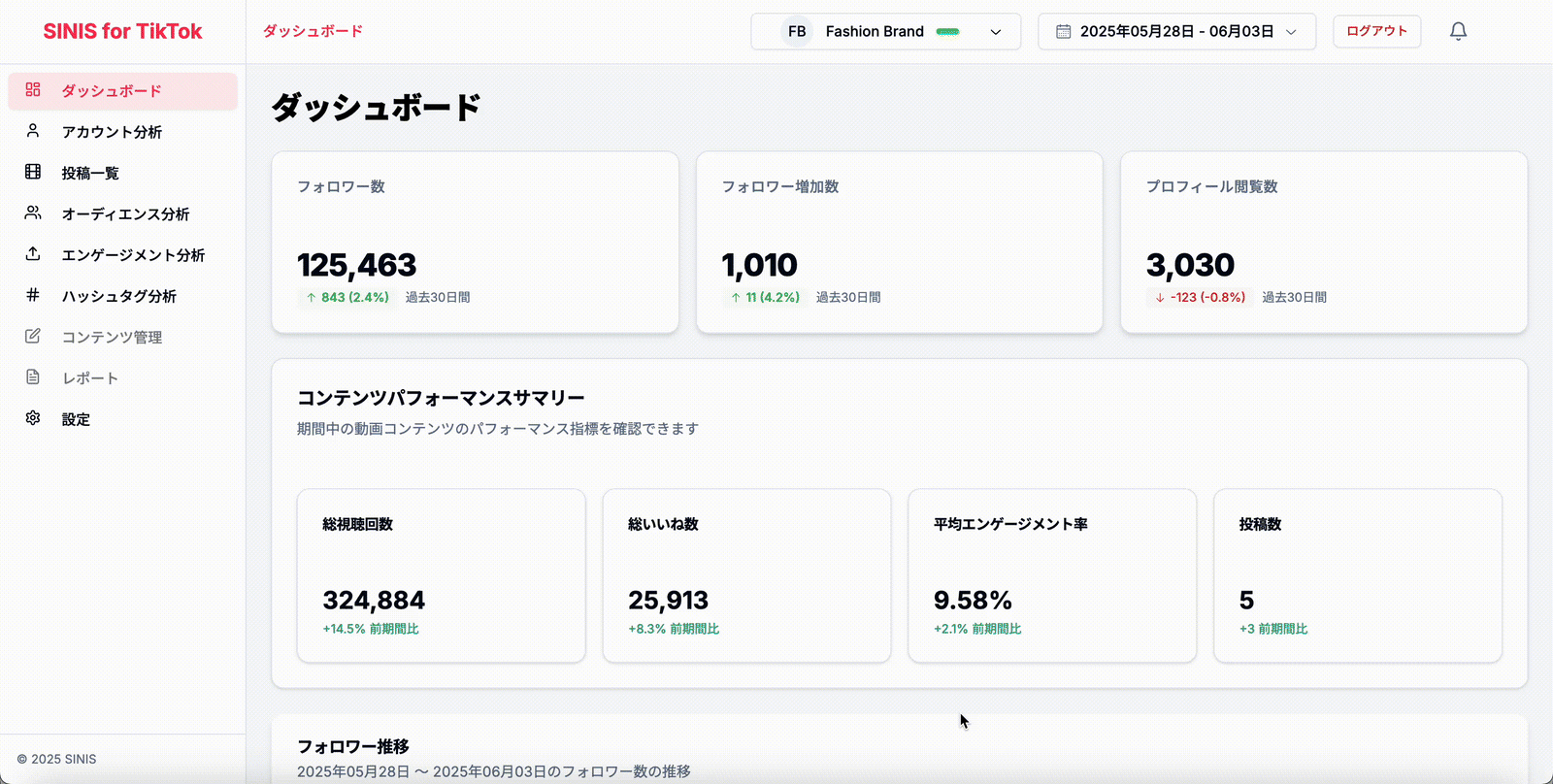
Task: Open the settings gear icon in sidebar
Action: (33, 418)
